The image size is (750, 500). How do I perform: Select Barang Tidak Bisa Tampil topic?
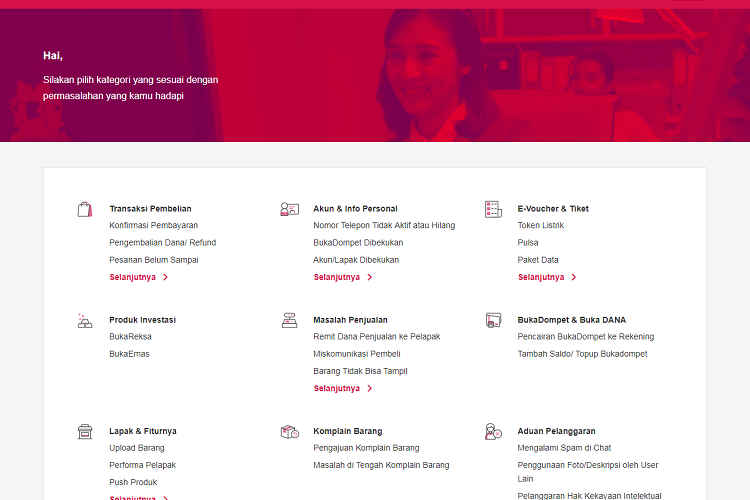tap(360, 371)
